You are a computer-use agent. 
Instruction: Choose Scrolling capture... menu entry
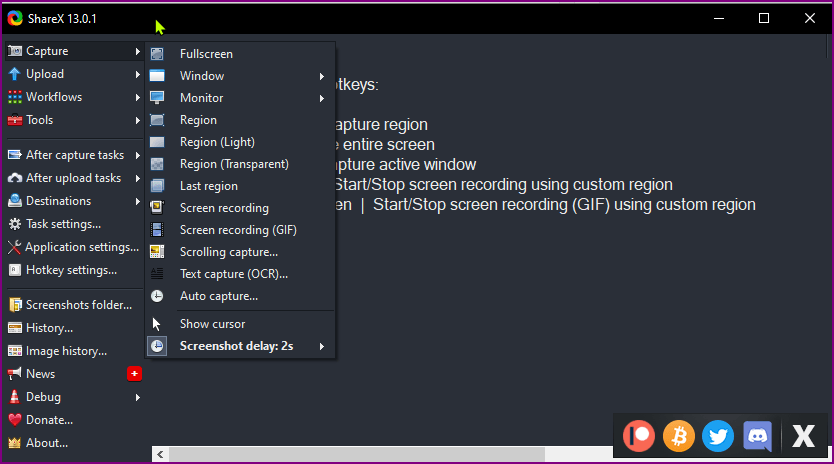click(x=240, y=252)
